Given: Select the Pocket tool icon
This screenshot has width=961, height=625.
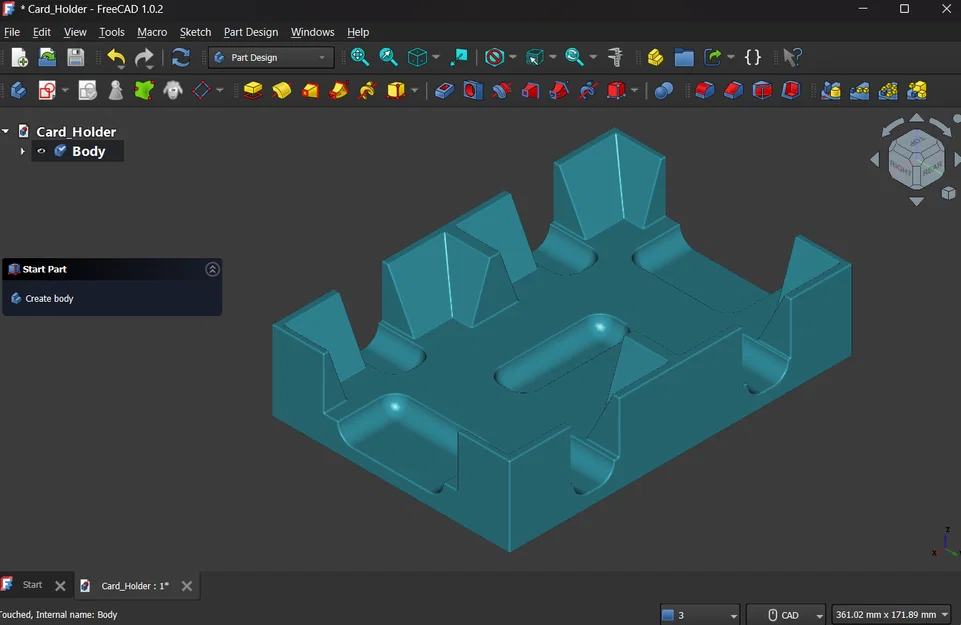Looking at the screenshot, I should tap(444, 91).
